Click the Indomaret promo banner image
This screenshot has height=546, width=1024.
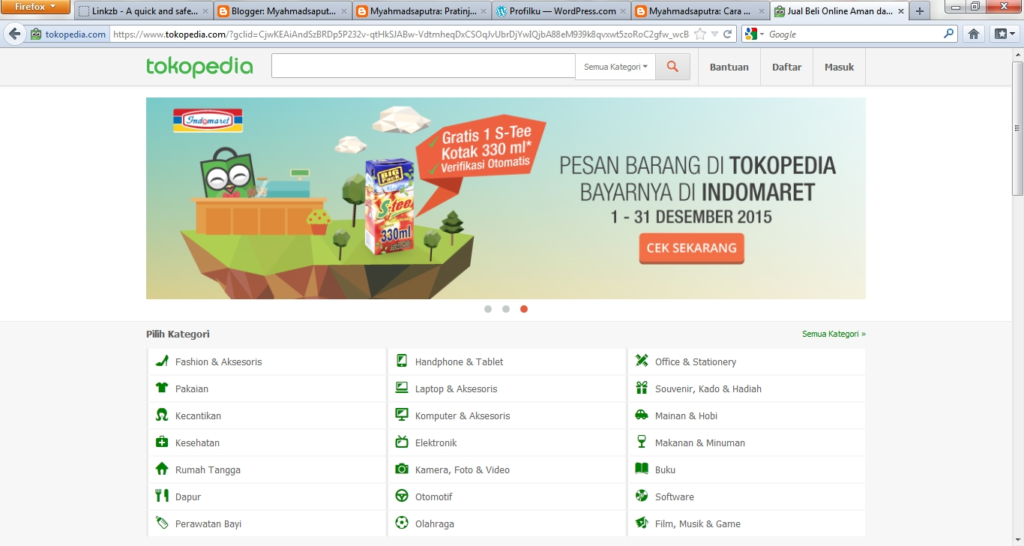505,198
